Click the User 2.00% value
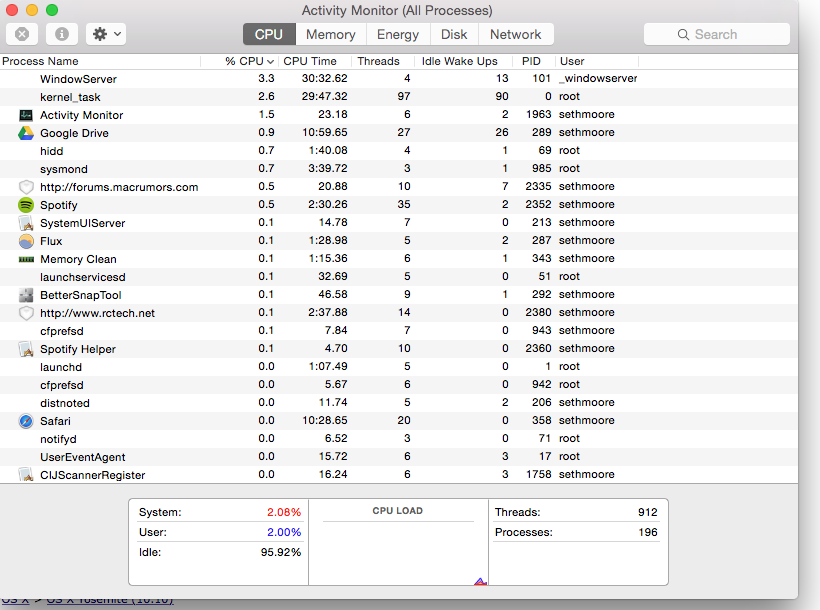This screenshot has width=820, height=610. click(284, 532)
